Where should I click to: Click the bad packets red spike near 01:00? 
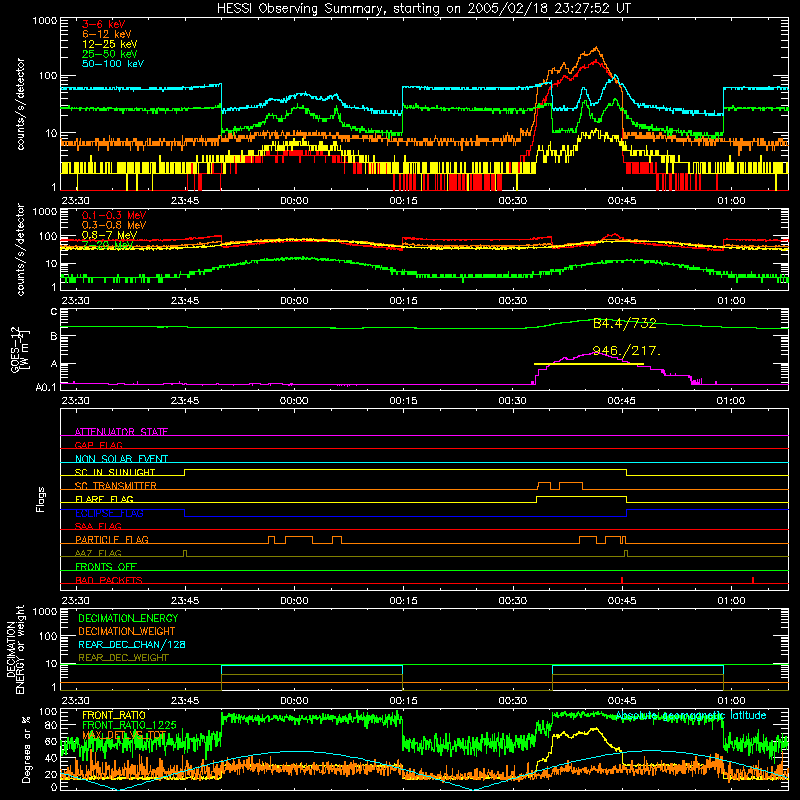point(753,580)
